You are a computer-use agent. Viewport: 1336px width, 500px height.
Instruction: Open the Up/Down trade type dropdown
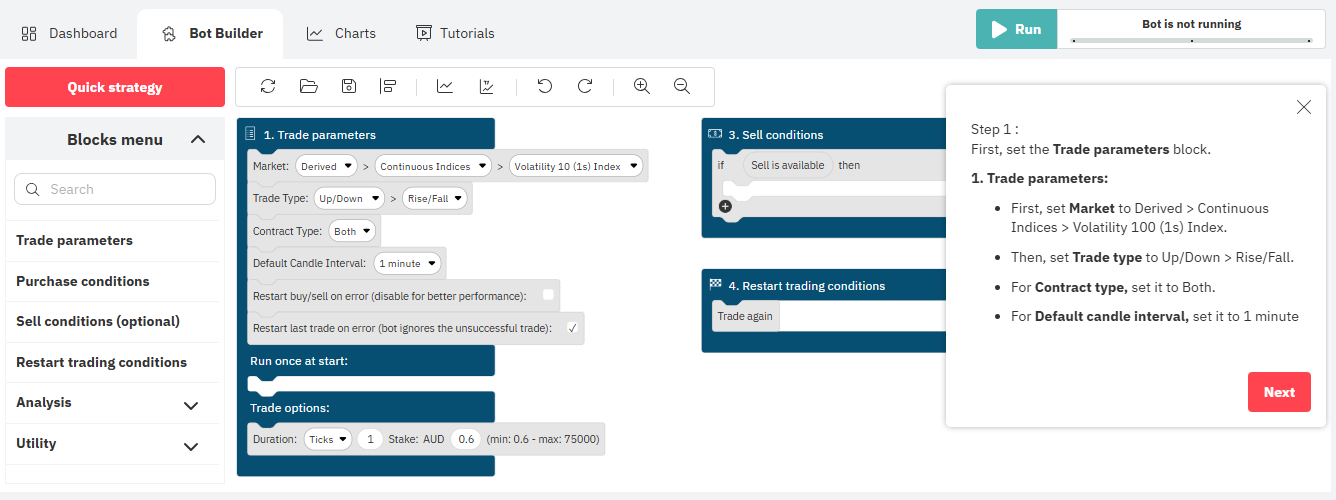click(349, 199)
